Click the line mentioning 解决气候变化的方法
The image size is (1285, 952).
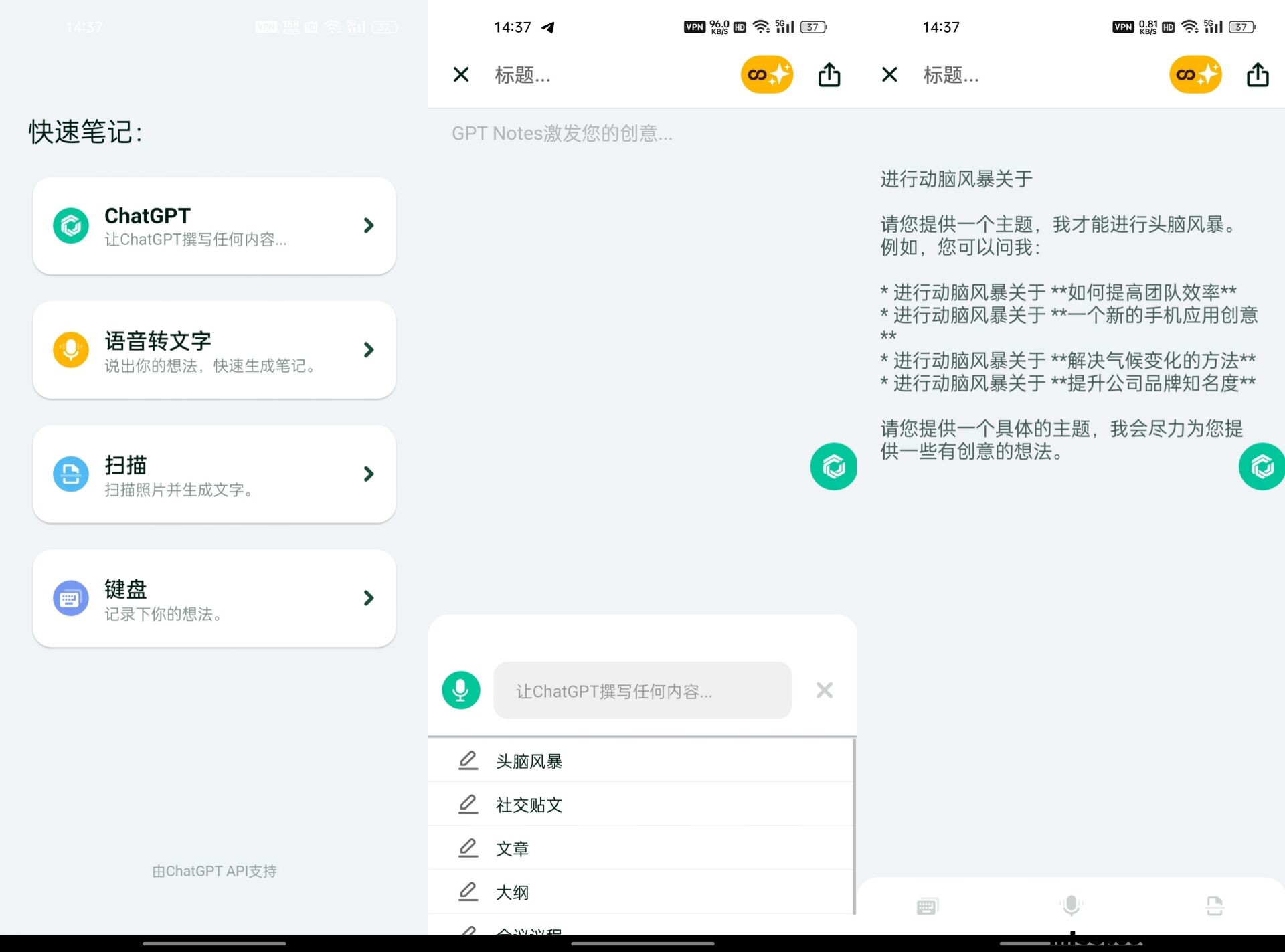[x=1068, y=361]
